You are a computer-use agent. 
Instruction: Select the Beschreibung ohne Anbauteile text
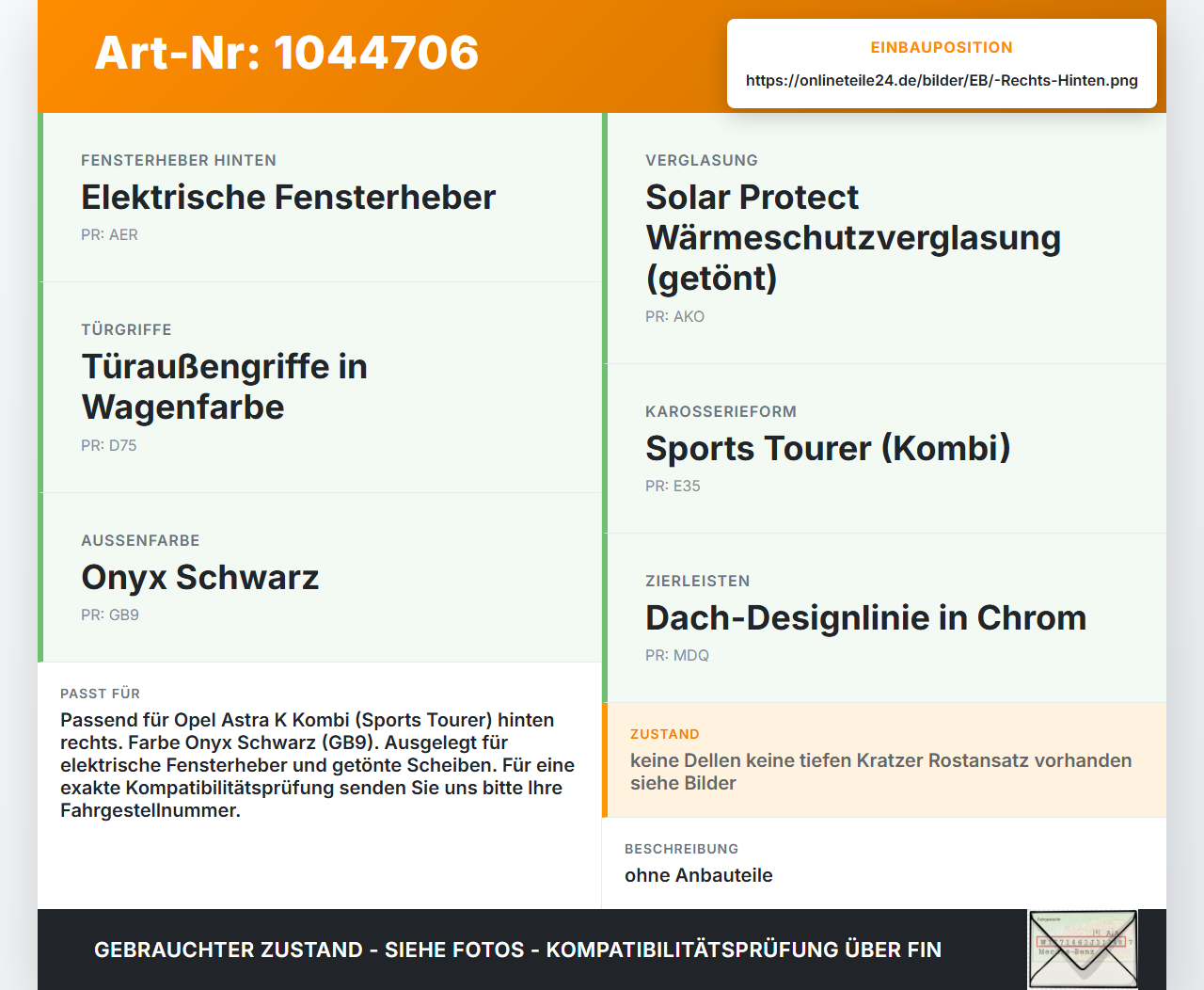698,875
